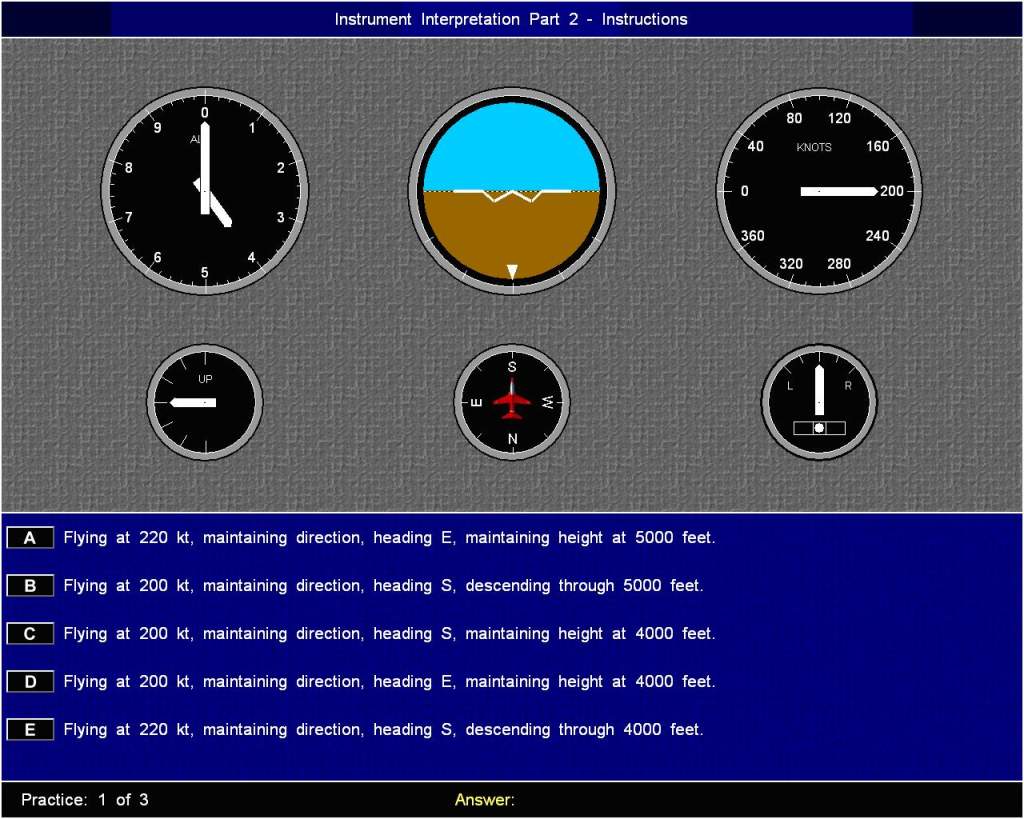1024x819 pixels.
Task: Select answer option A
Action: [30, 538]
